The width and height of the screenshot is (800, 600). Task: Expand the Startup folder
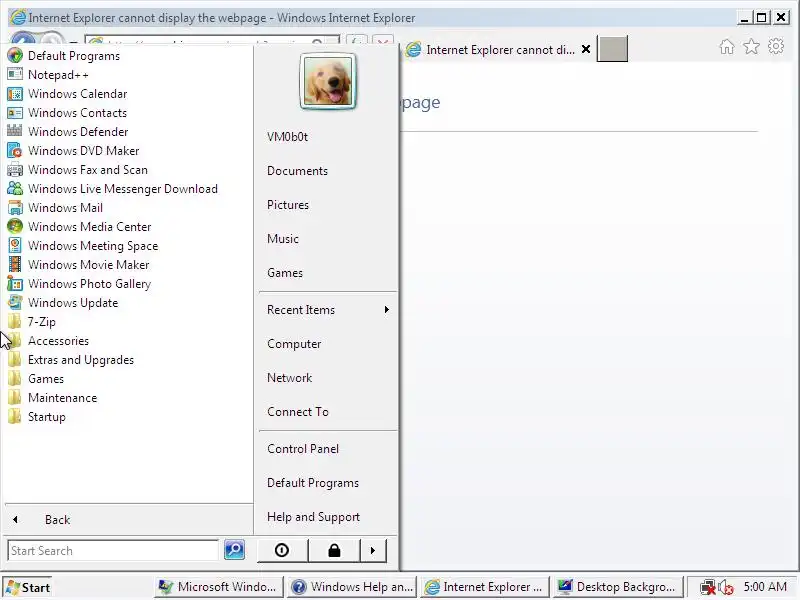point(37,417)
